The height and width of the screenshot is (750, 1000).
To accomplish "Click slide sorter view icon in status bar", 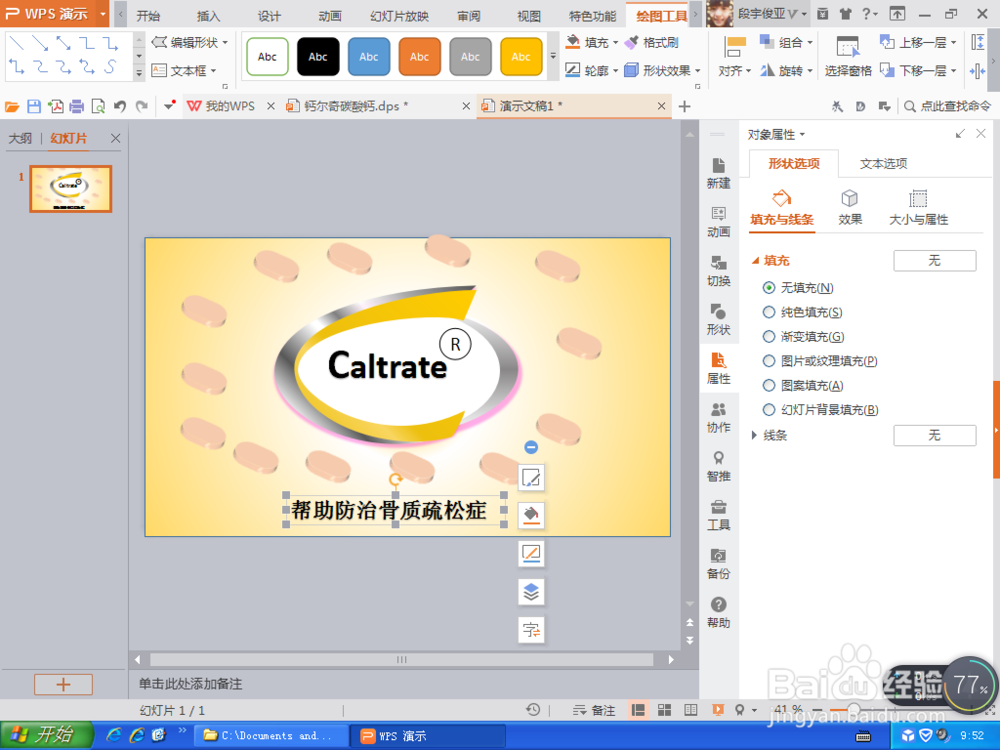I will click(x=665, y=710).
